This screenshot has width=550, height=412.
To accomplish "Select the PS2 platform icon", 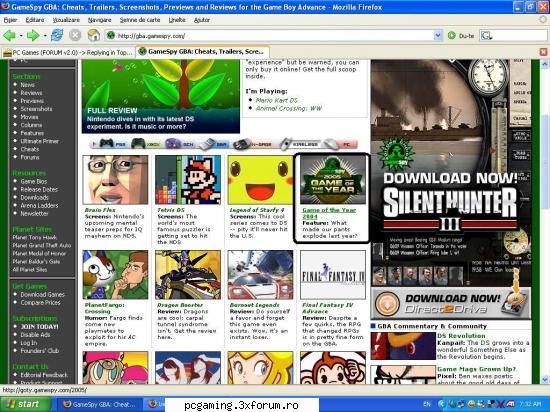I will coord(112,144).
